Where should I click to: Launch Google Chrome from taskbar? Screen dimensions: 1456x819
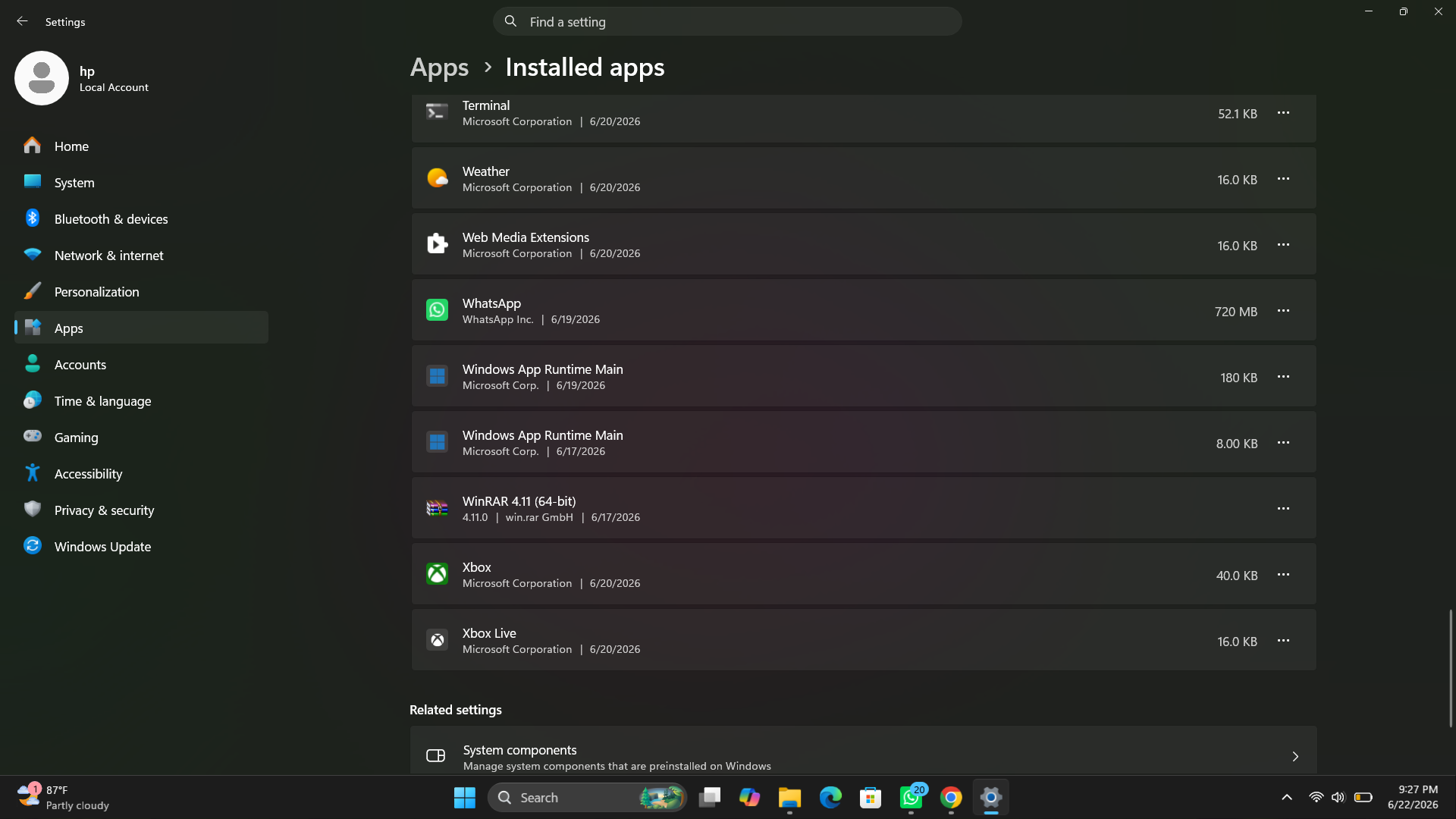[x=951, y=797]
